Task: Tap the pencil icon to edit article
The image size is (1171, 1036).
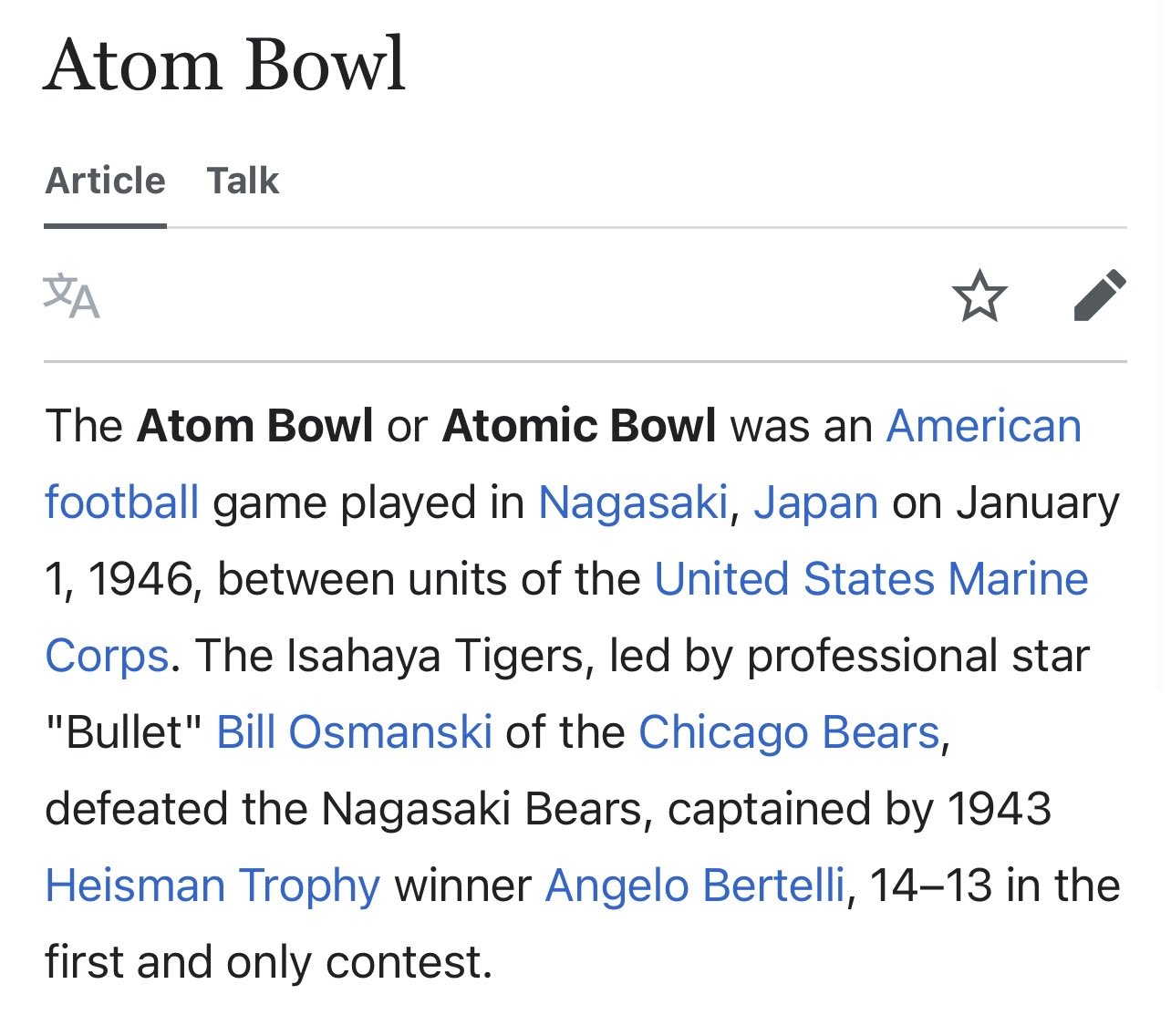Action: coord(1100,295)
